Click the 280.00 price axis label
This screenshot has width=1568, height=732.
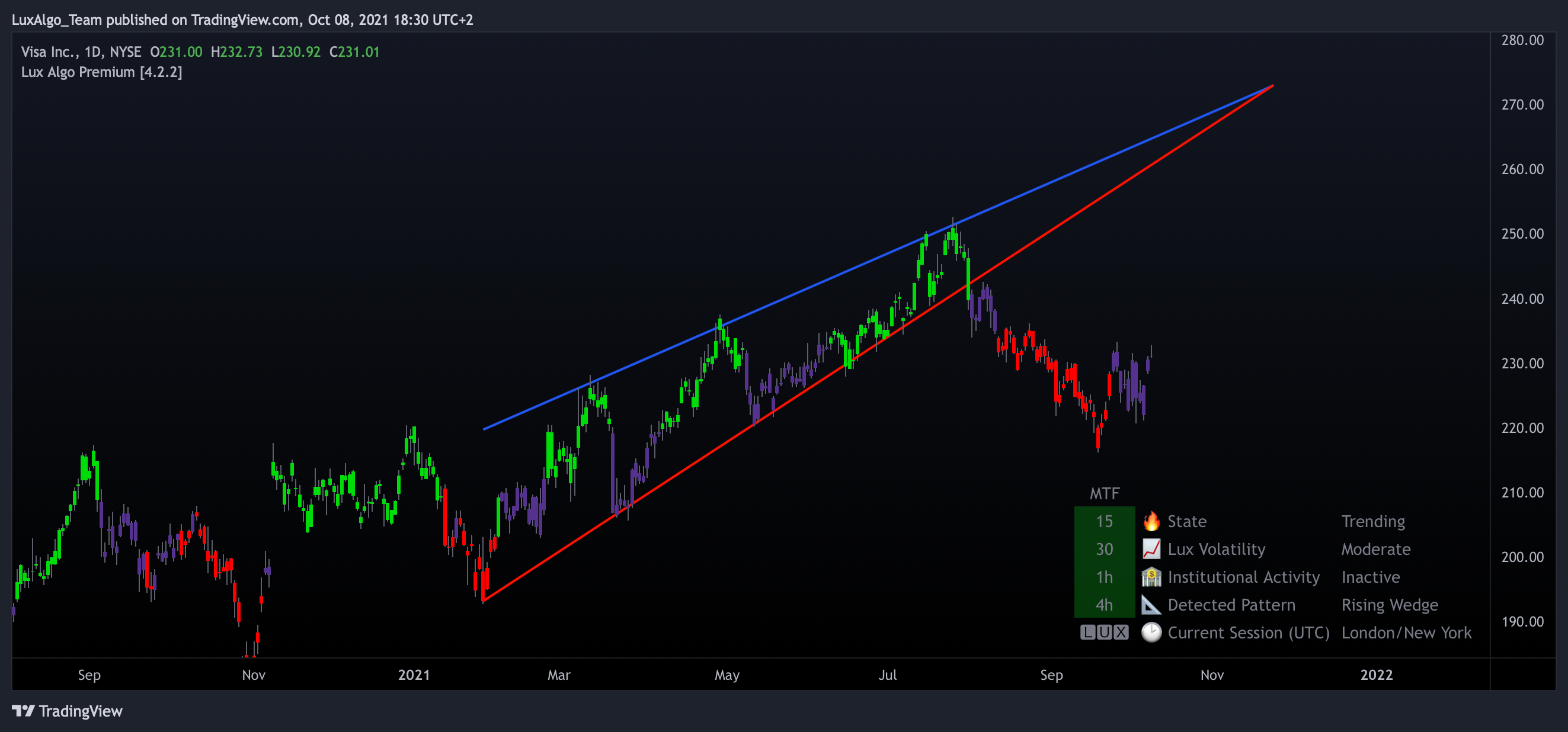click(1522, 40)
